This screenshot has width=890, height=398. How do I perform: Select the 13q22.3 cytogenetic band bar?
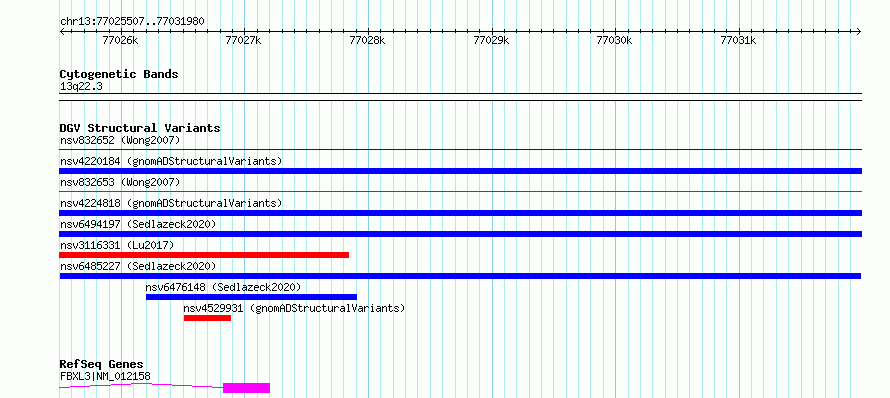click(460, 97)
